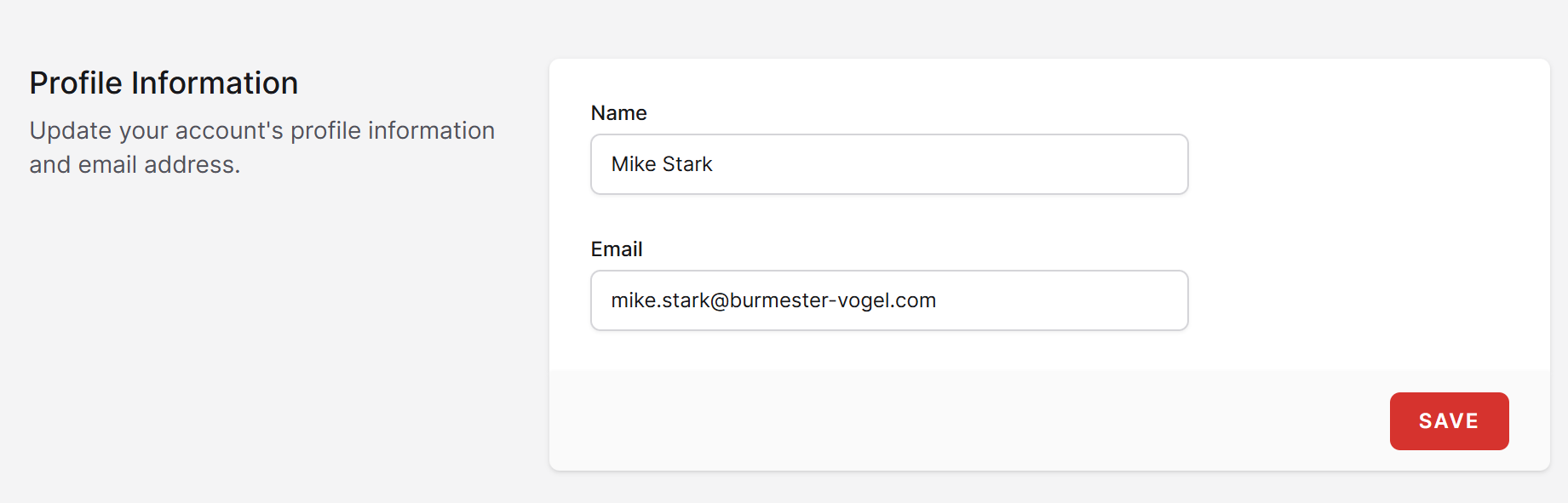1568x503 pixels.
Task: Click 'mike.stark' before the @ in Email
Action: 659,300
